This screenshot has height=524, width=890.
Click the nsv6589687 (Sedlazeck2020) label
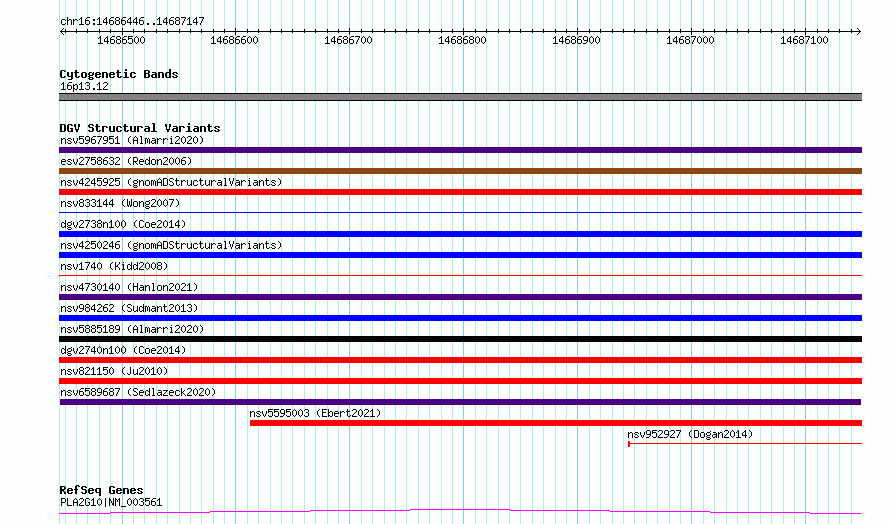138,392
